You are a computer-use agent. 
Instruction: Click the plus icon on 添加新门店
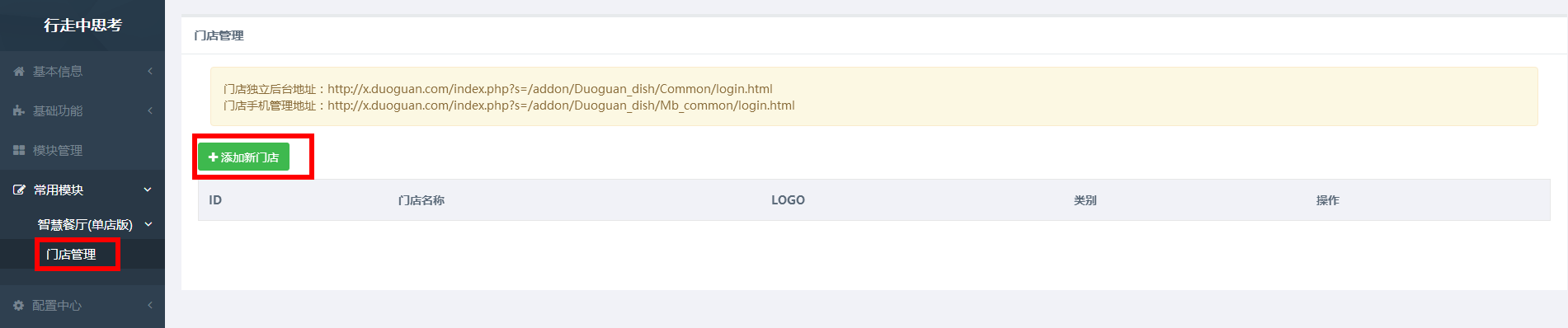[214, 157]
